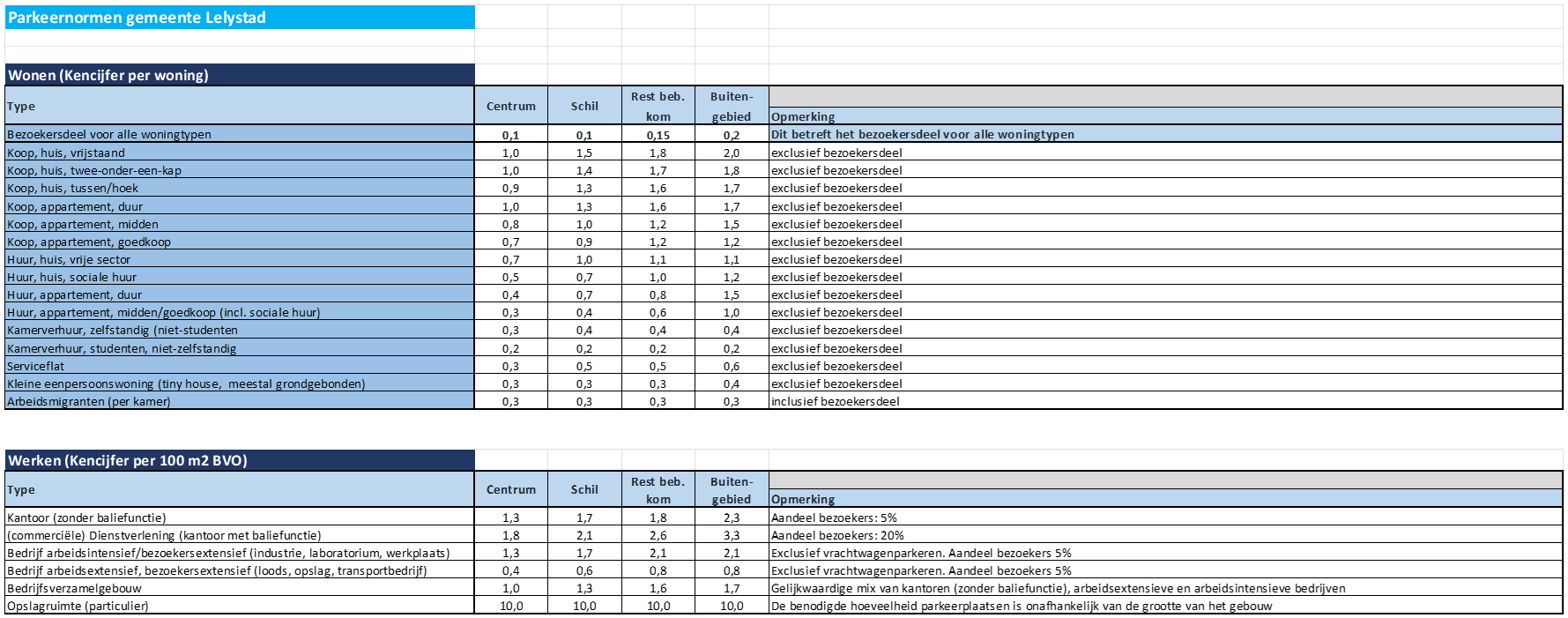This screenshot has width=1568, height=618.
Task: Select remark 'De benodigde hoeveelheid parkeerplaatsen...'
Action: (x=1165, y=606)
